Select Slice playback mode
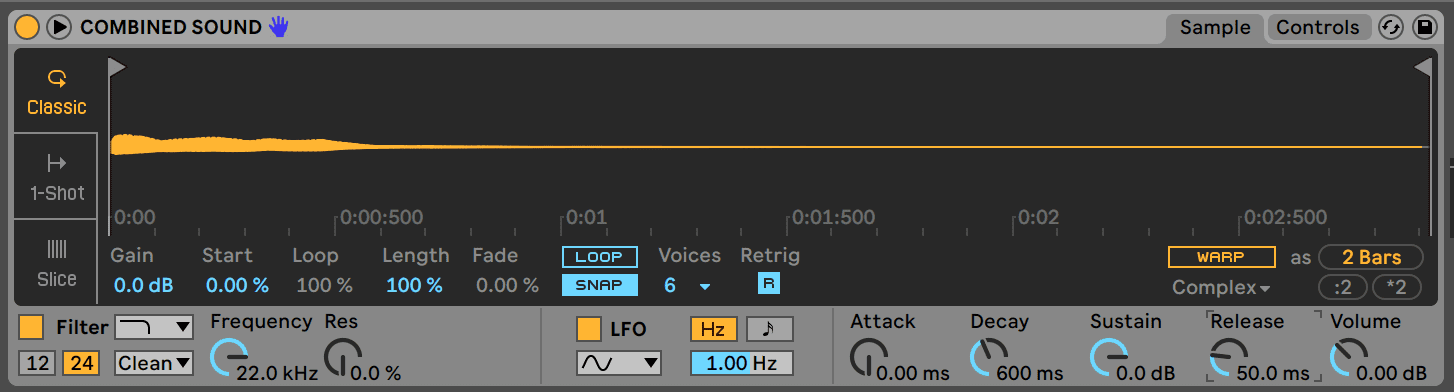 (x=56, y=262)
